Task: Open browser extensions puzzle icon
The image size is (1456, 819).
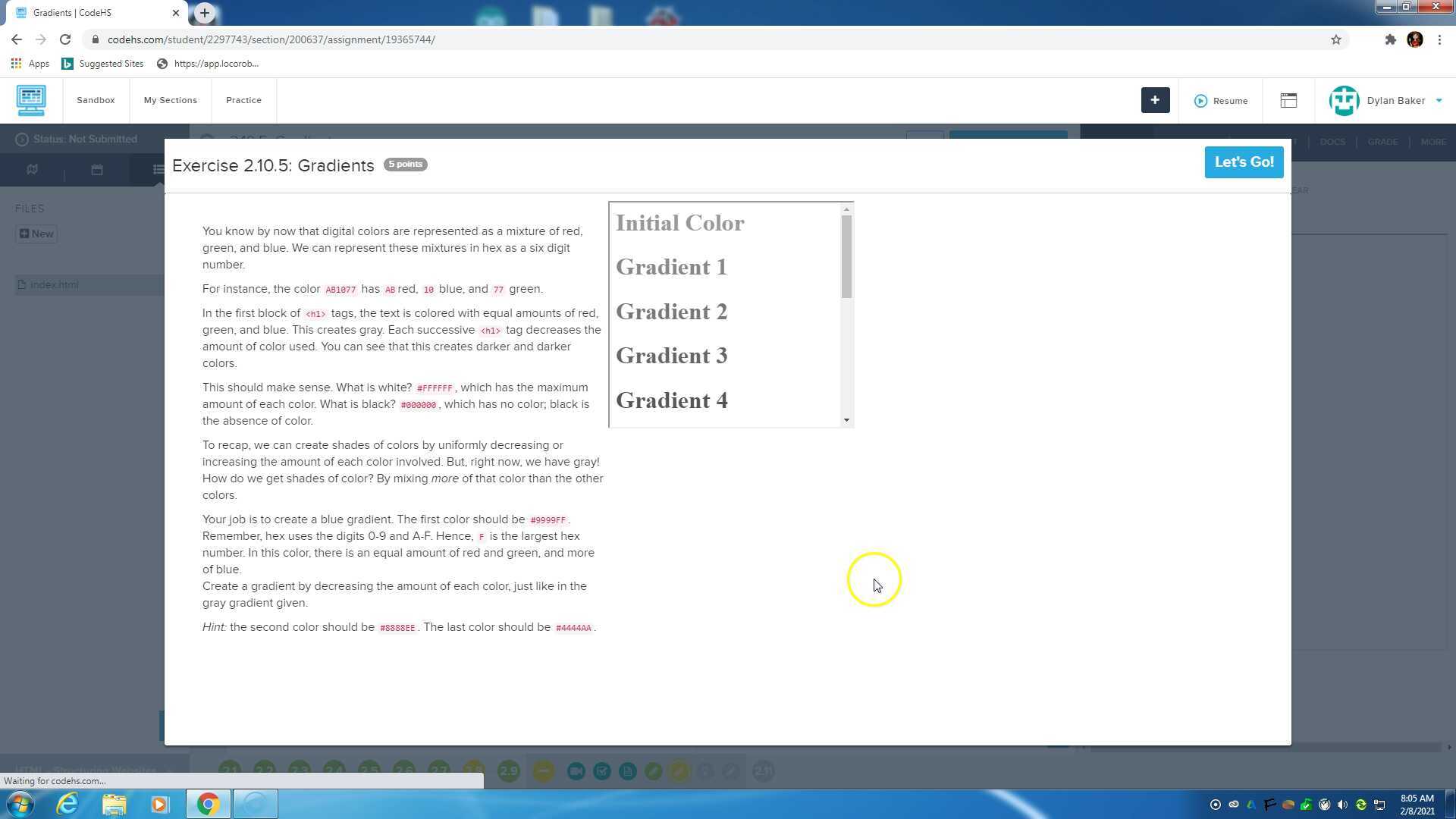Action: coord(1390,39)
